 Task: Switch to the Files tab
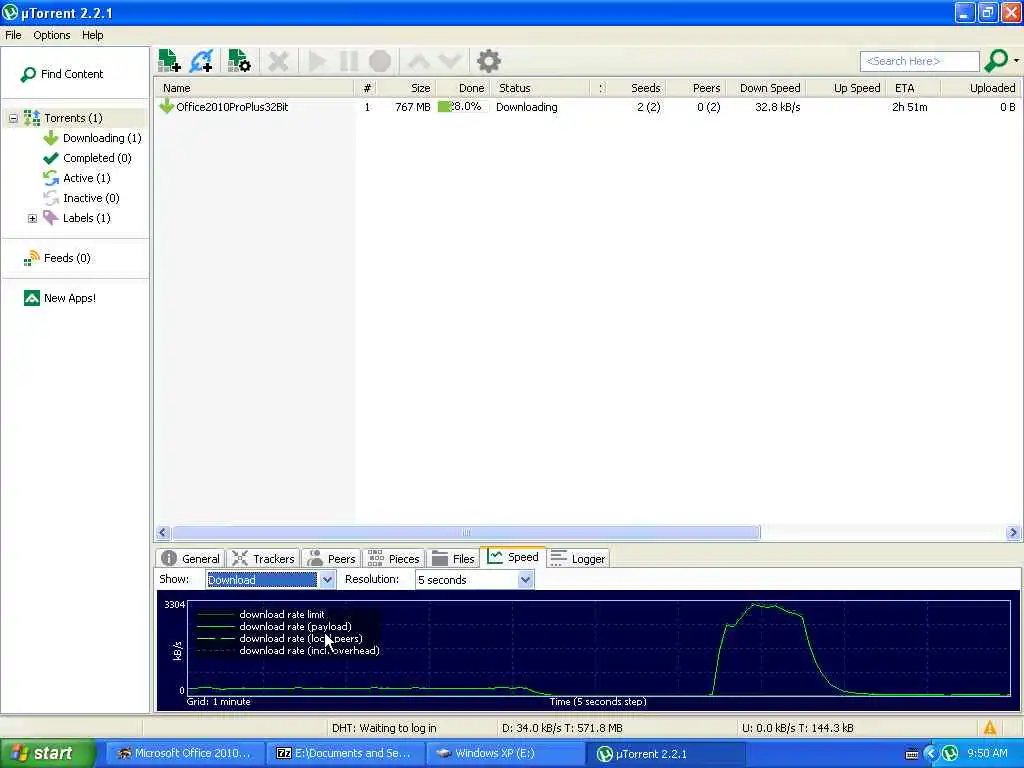point(453,559)
